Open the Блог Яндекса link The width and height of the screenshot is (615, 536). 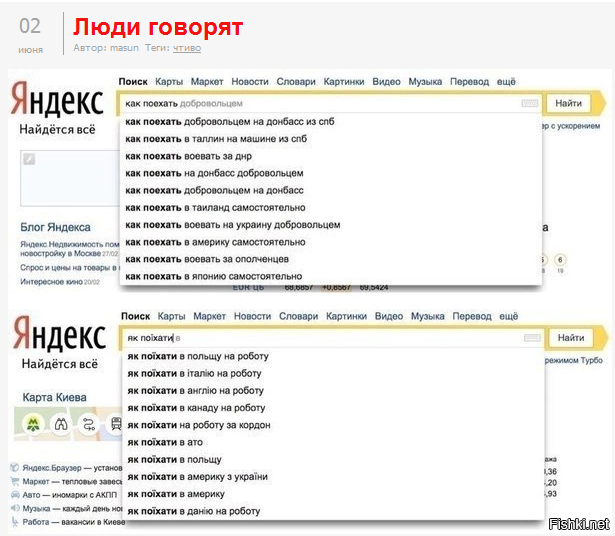click(x=55, y=227)
